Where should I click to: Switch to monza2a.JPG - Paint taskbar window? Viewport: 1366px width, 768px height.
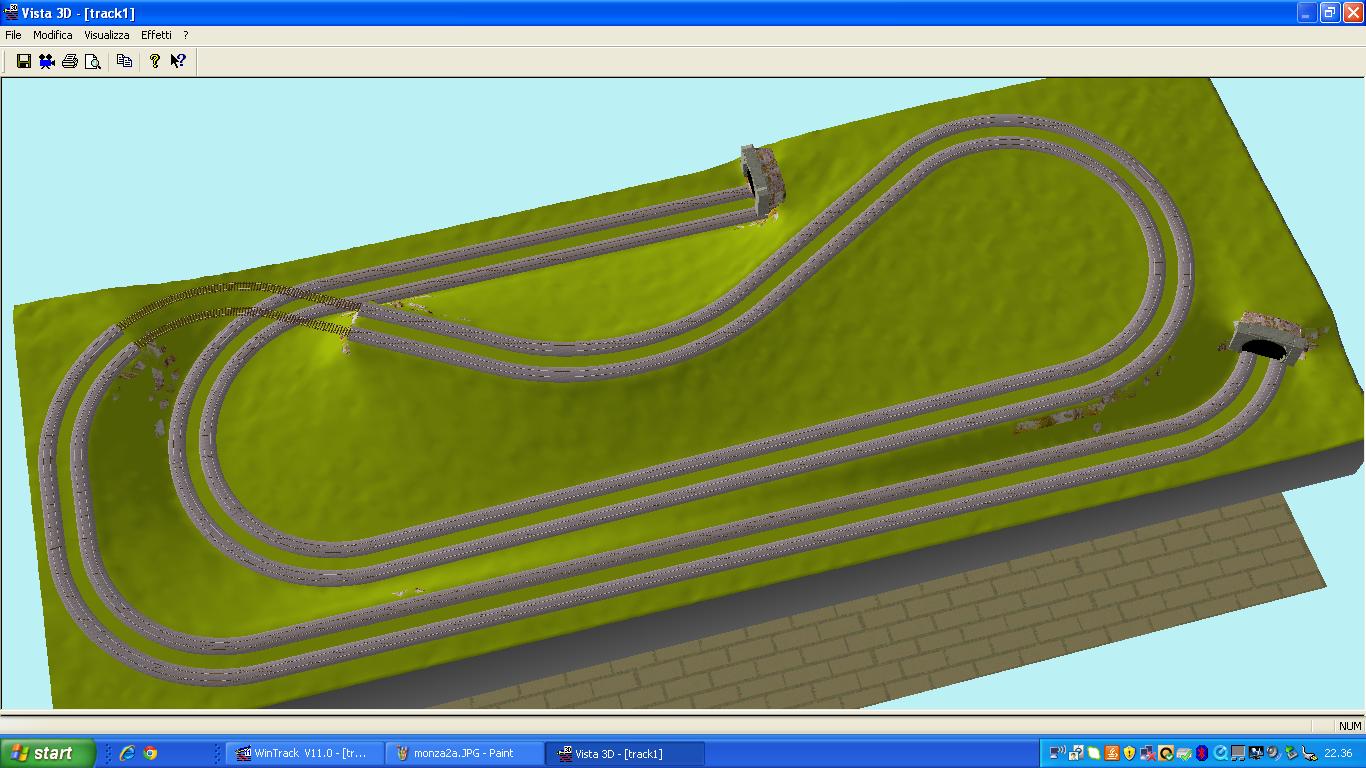coord(465,753)
